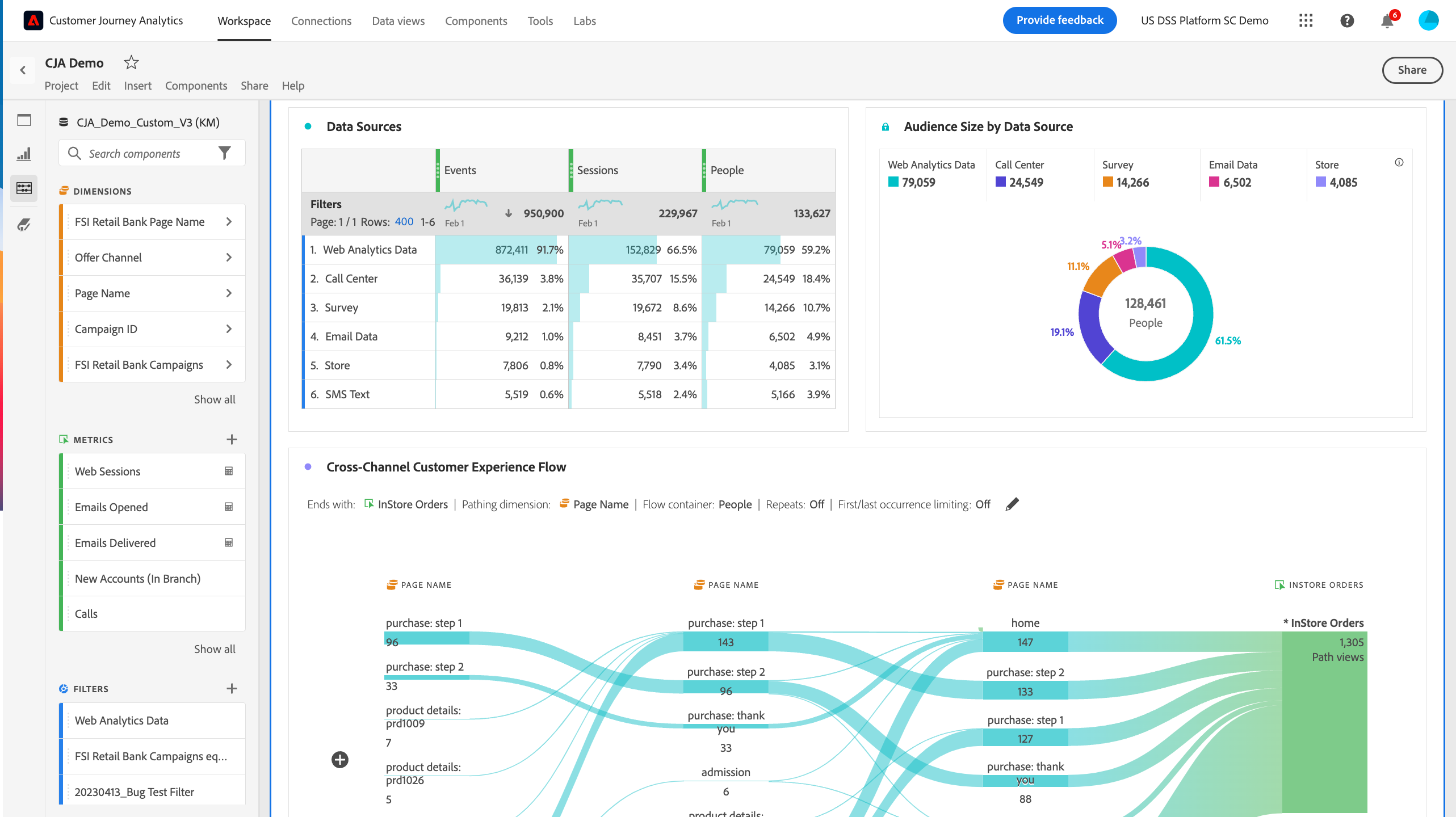Click the filter funnel in component search
1456x817 pixels.
click(225, 153)
